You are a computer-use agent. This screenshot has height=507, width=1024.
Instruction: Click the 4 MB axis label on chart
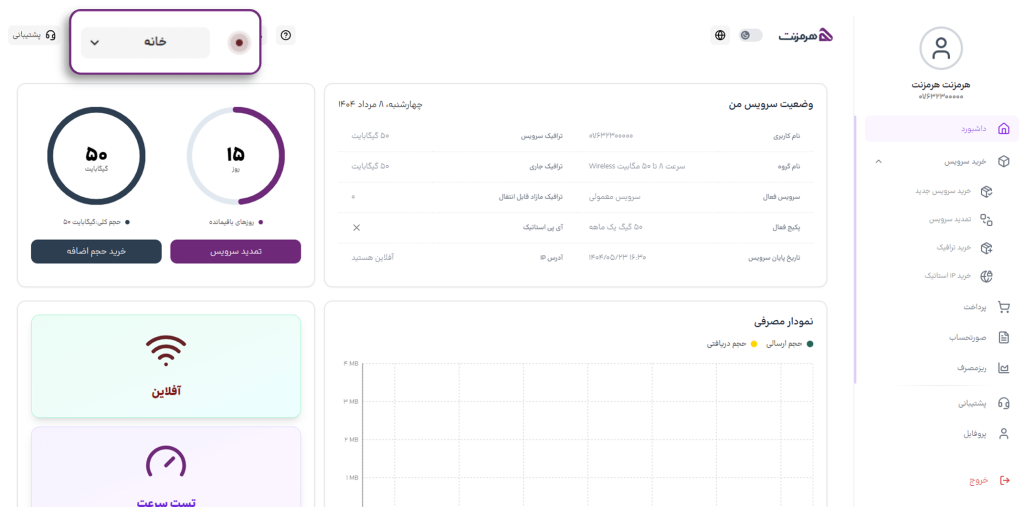pos(349,363)
